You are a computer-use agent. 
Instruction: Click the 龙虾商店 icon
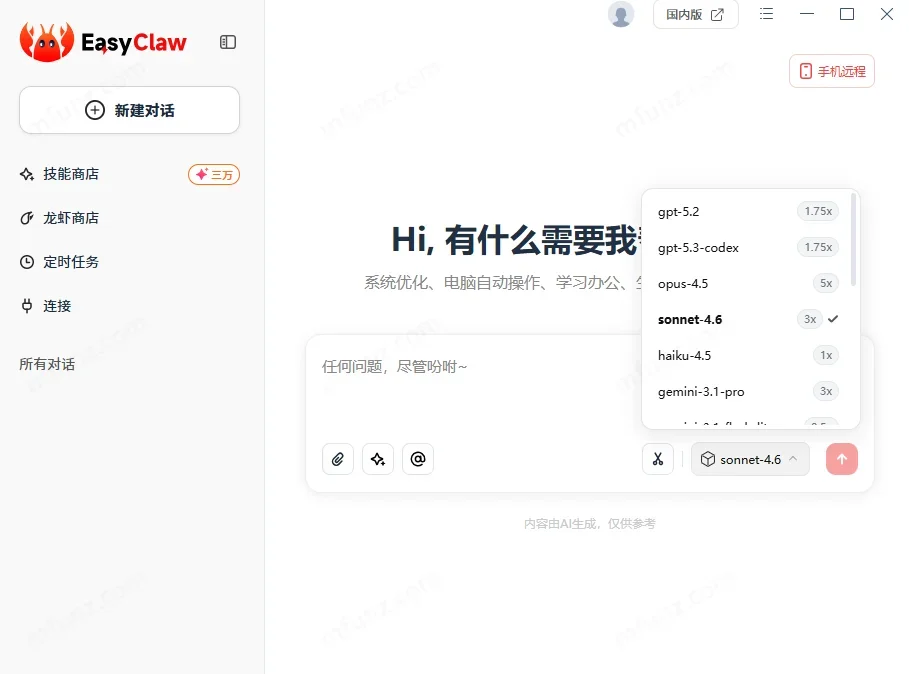click(x=27, y=218)
